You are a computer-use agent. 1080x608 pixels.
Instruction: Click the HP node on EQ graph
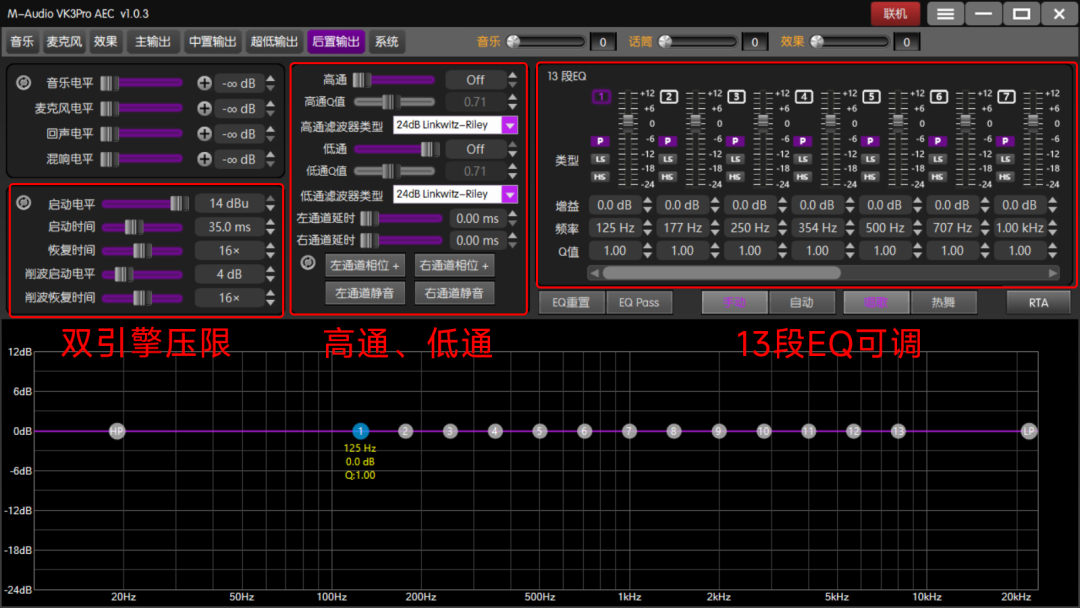(117, 432)
